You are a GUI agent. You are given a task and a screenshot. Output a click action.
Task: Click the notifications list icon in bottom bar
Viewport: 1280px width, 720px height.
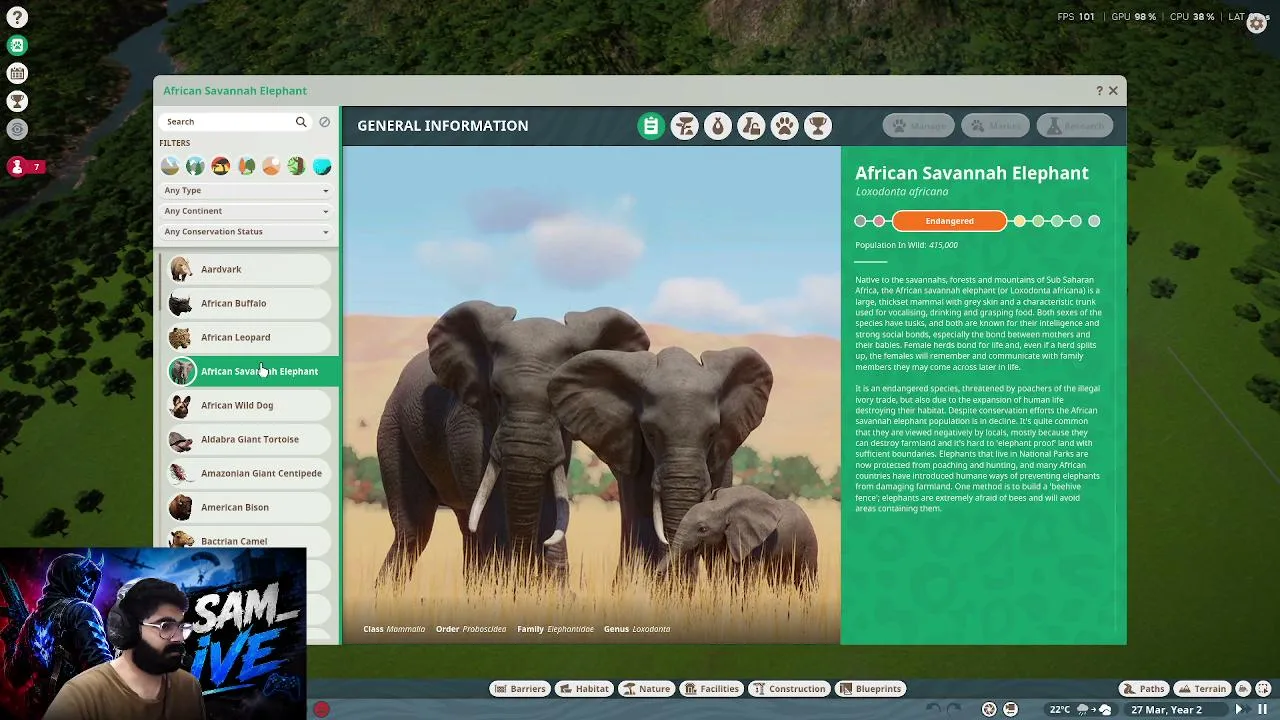pyautogui.click(x=1010, y=710)
